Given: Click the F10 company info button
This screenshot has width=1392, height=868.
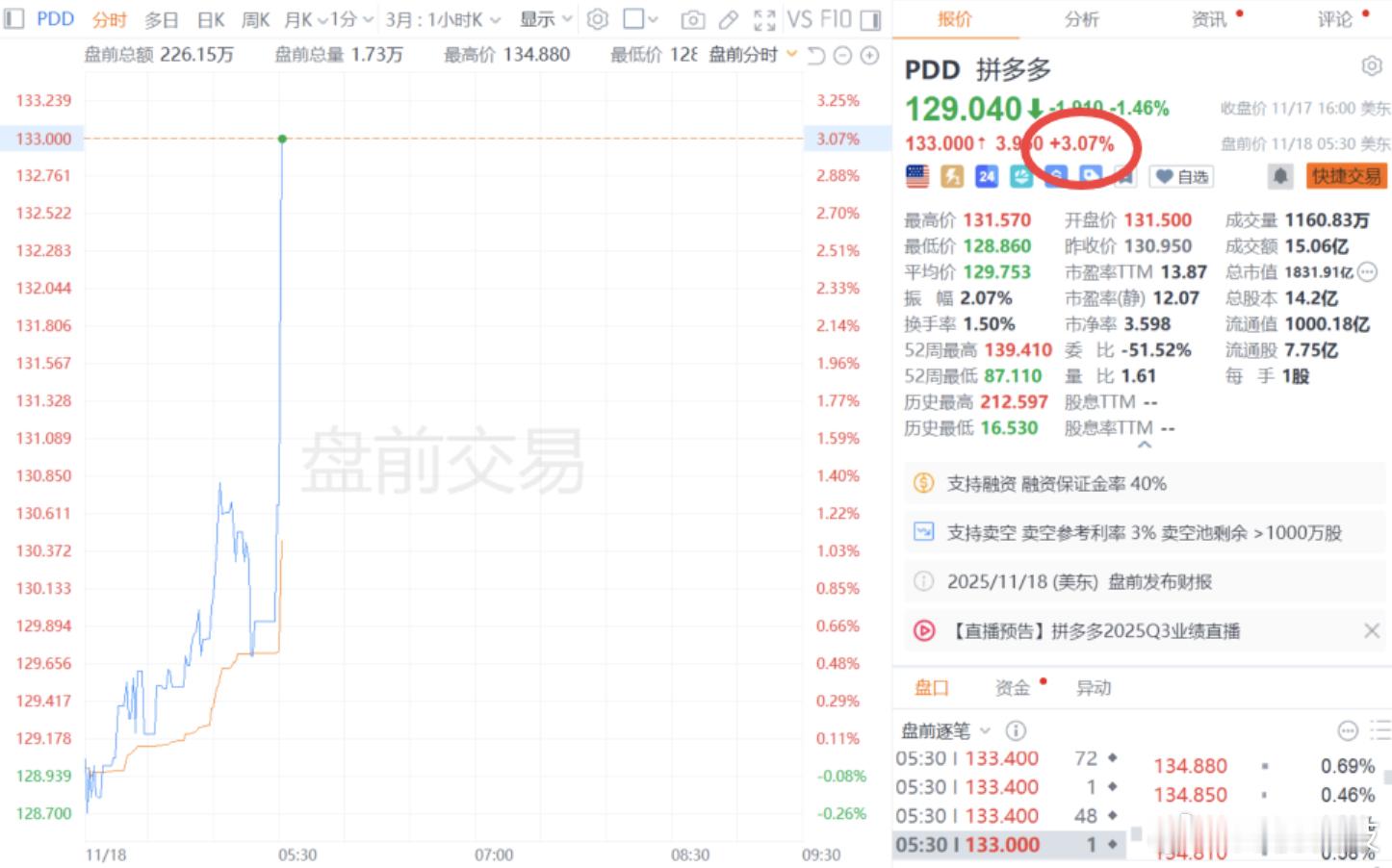Looking at the screenshot, I should (x=836, y=19).
